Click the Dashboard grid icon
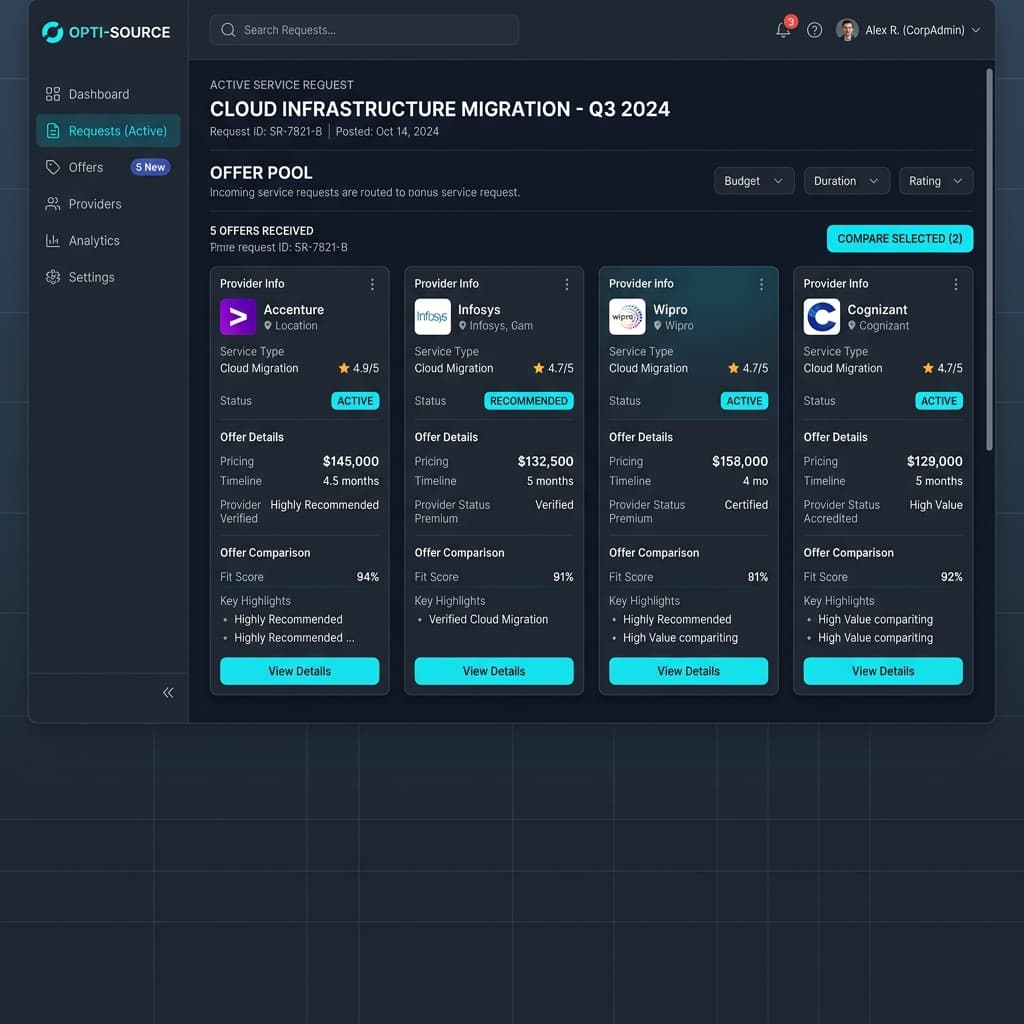 (x=53, y=94)
